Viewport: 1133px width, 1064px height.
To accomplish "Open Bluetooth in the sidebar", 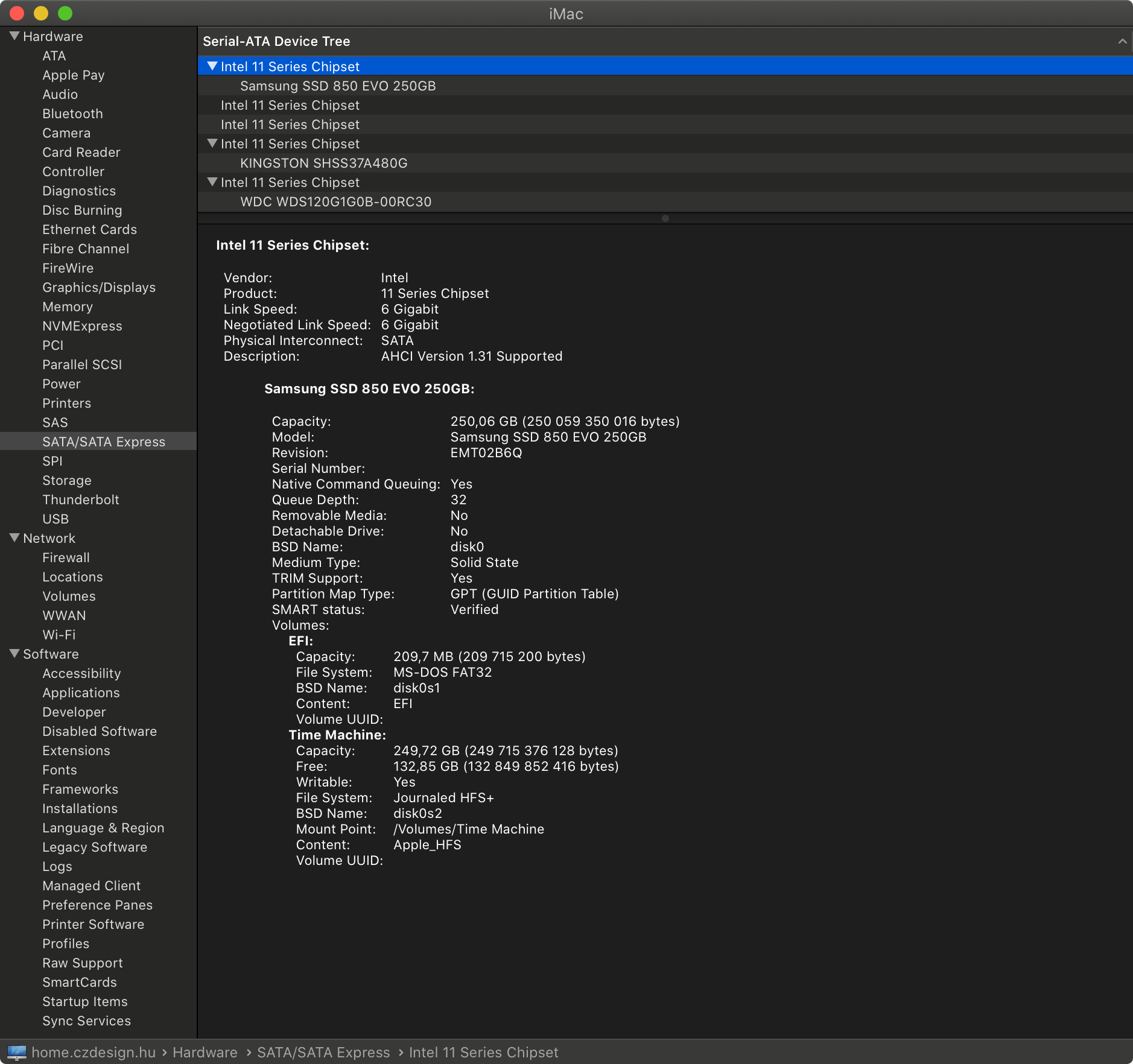I will pyautogui.click(x=72, y=113).
